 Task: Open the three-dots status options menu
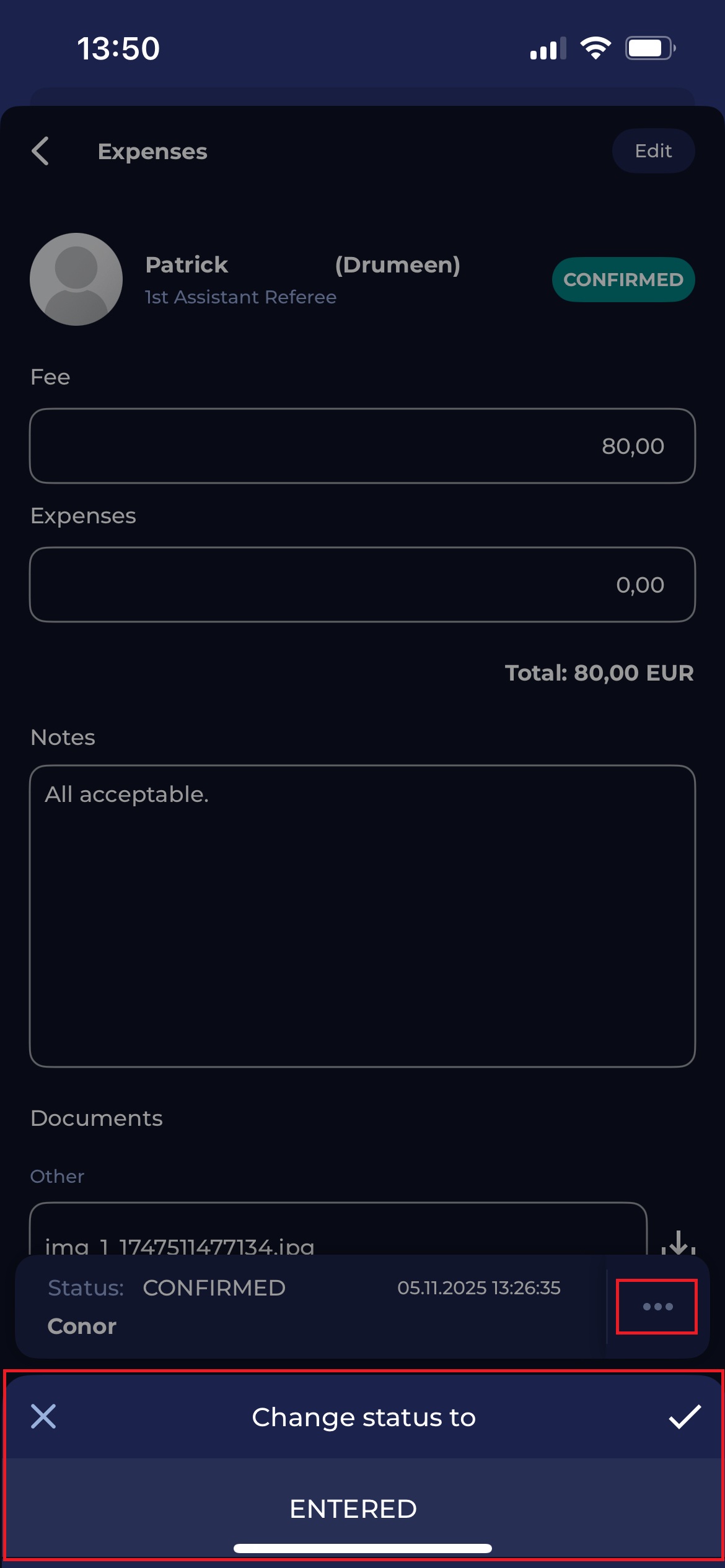[x=657, y=1306]
